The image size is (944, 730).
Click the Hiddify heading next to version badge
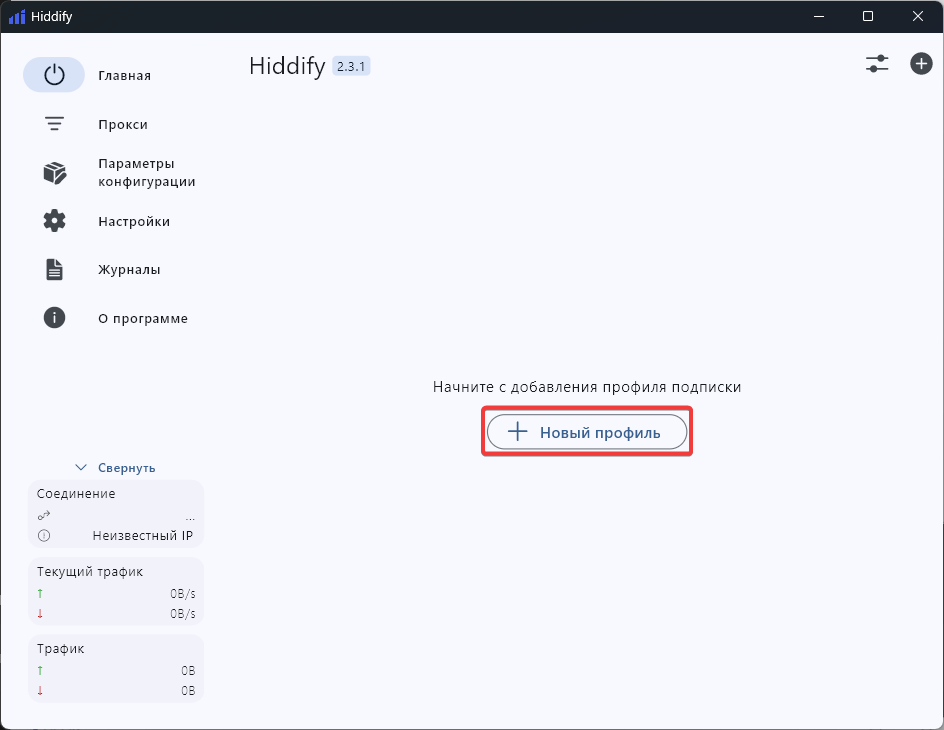pos(287,66)
